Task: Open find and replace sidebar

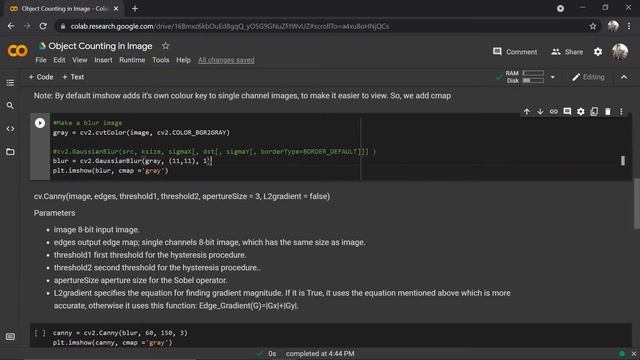Action: click(10, 106)
